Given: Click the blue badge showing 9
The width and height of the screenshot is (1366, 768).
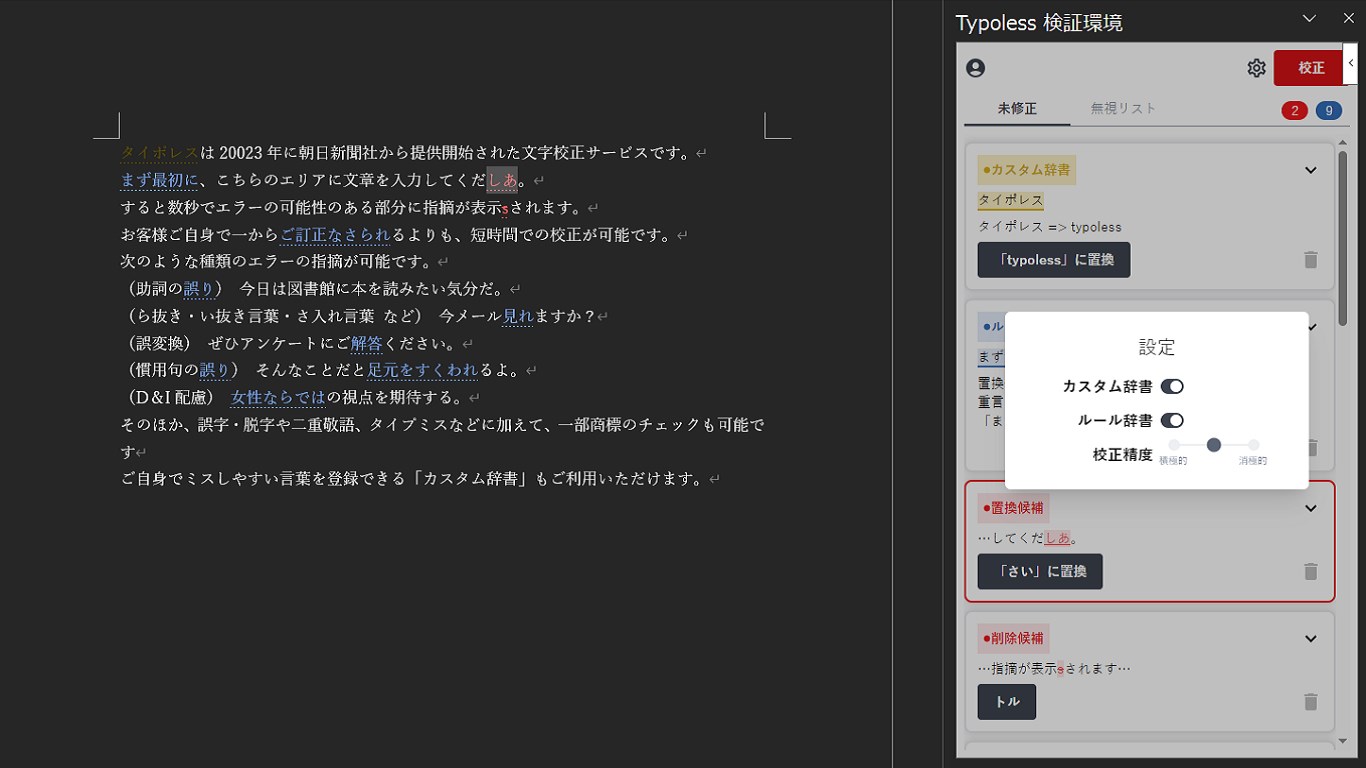Looking at the screenshot, I should [x=1329, y=110].
